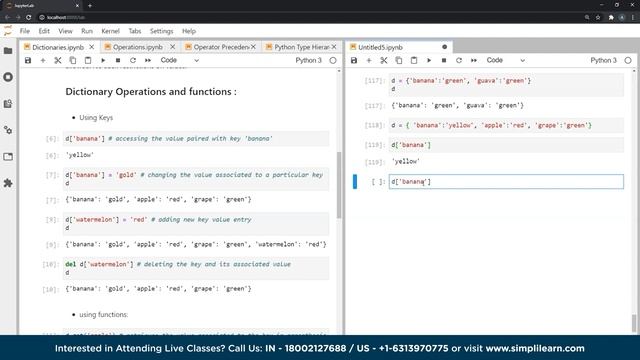This screenshot has width=640, height=360.
Task: Open a new browser tab
Action: click(x=90, y=6)
